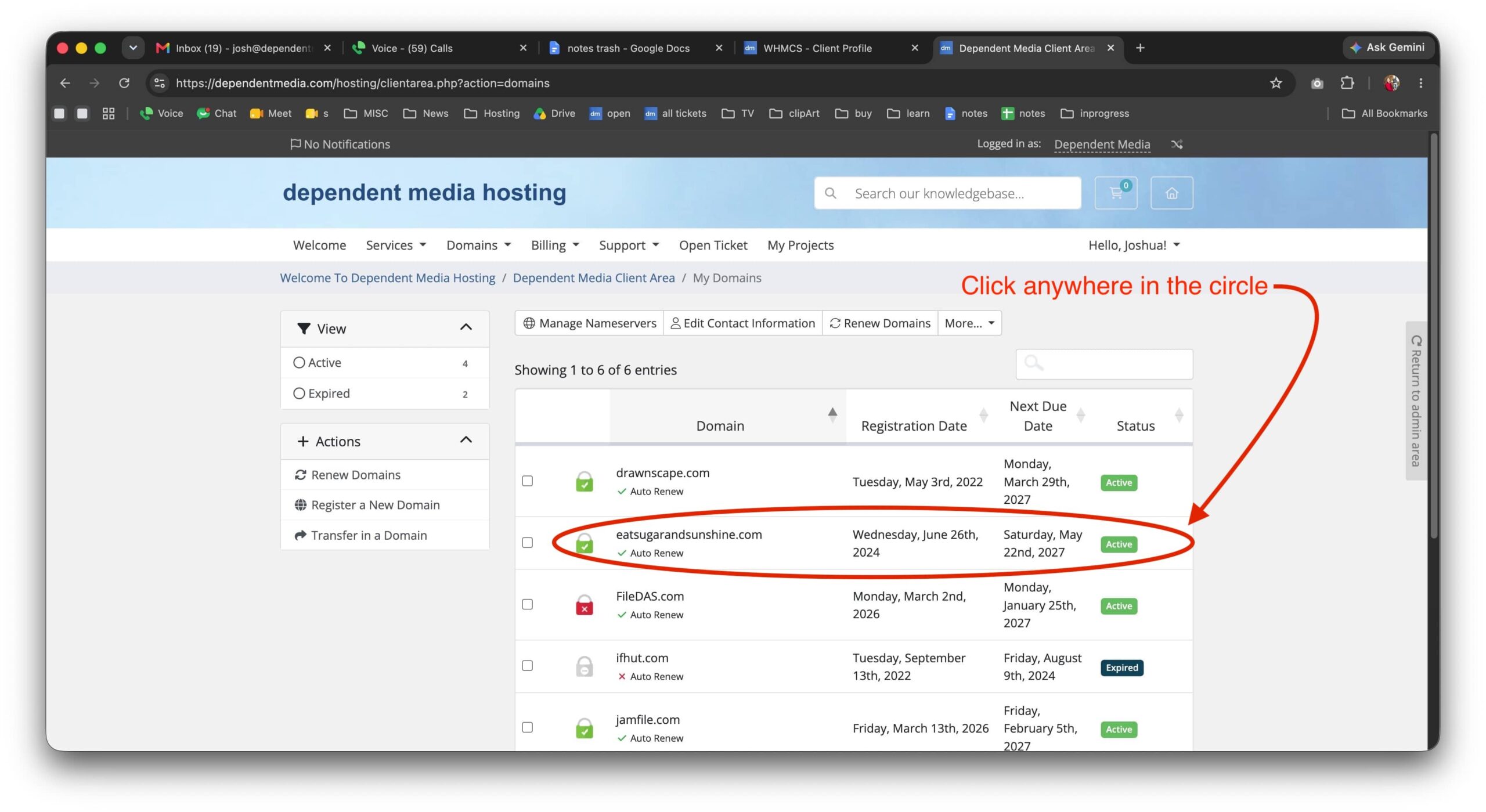
Task: Click the domain table filter search box
Action: point(1104,364)
